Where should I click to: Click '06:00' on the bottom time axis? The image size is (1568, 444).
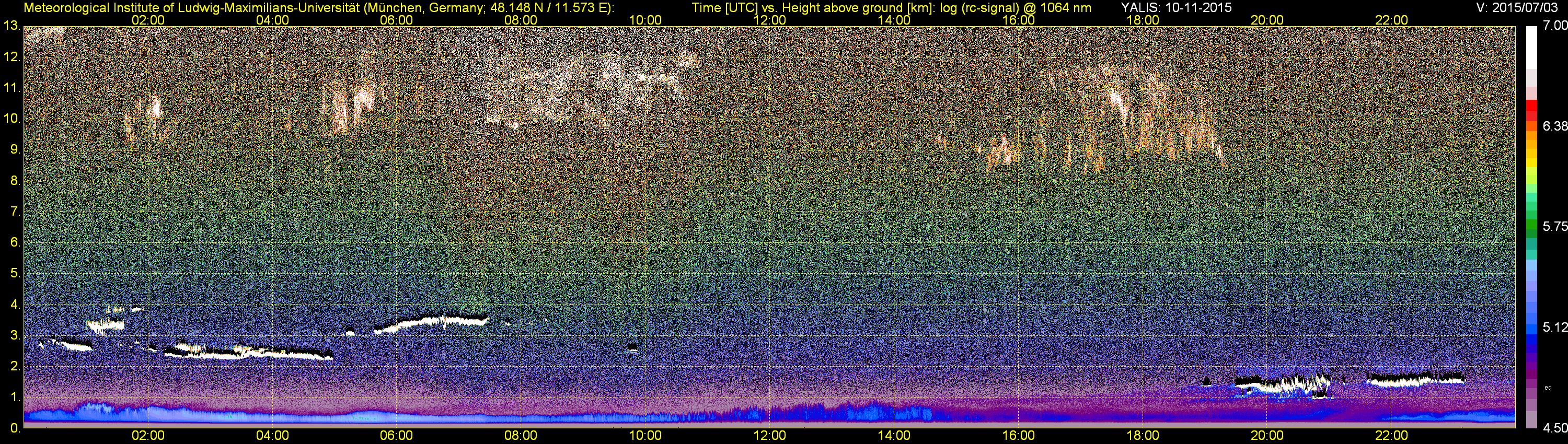pyautogui.click(x=396, y=436)
